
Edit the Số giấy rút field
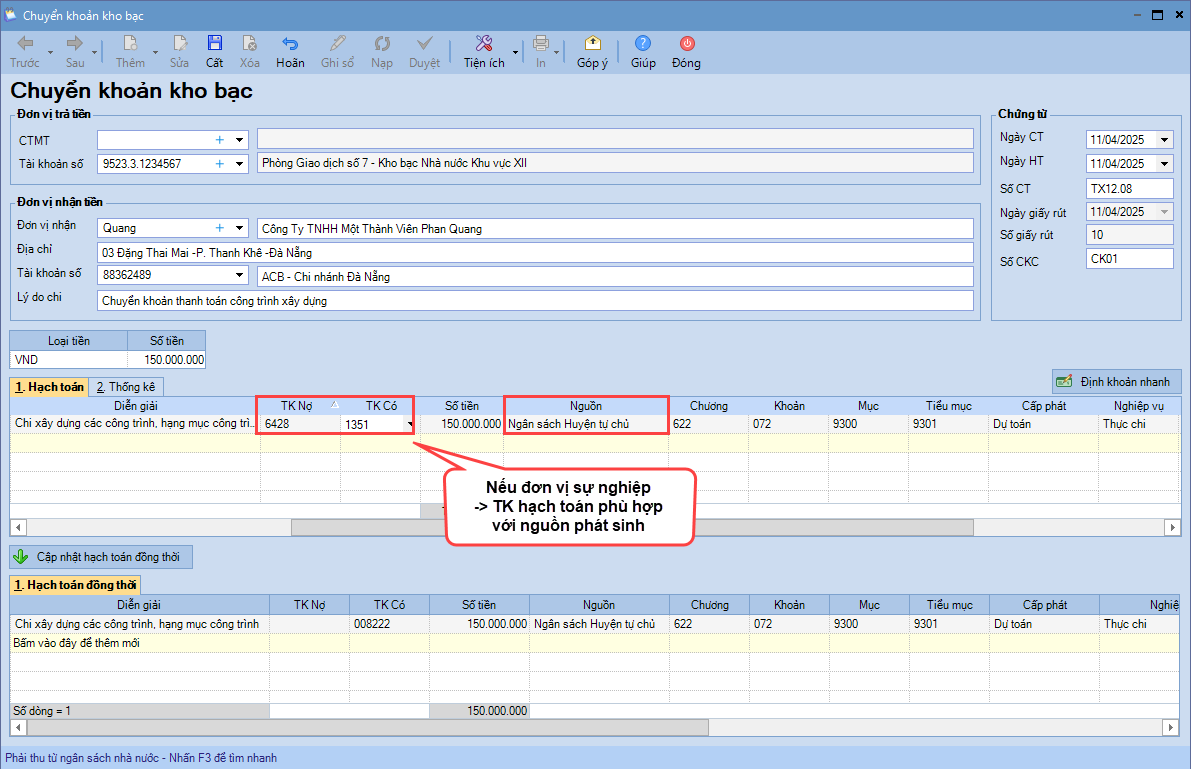pyautogui.click(x=1129, y=235)
